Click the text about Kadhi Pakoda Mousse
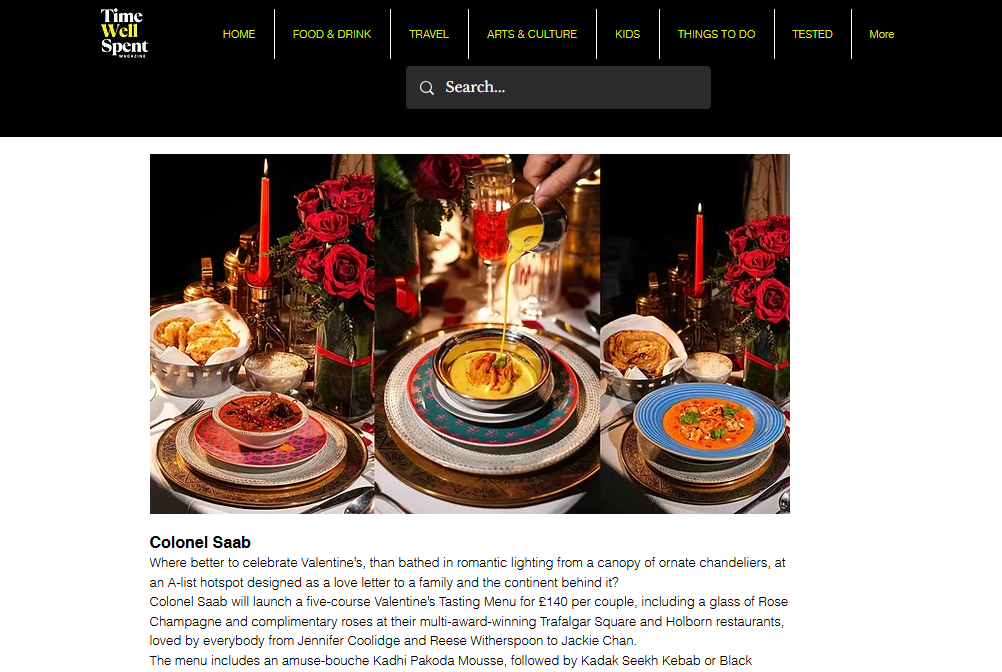Viewport: 1002px width, 672px height. coord(451,661)
